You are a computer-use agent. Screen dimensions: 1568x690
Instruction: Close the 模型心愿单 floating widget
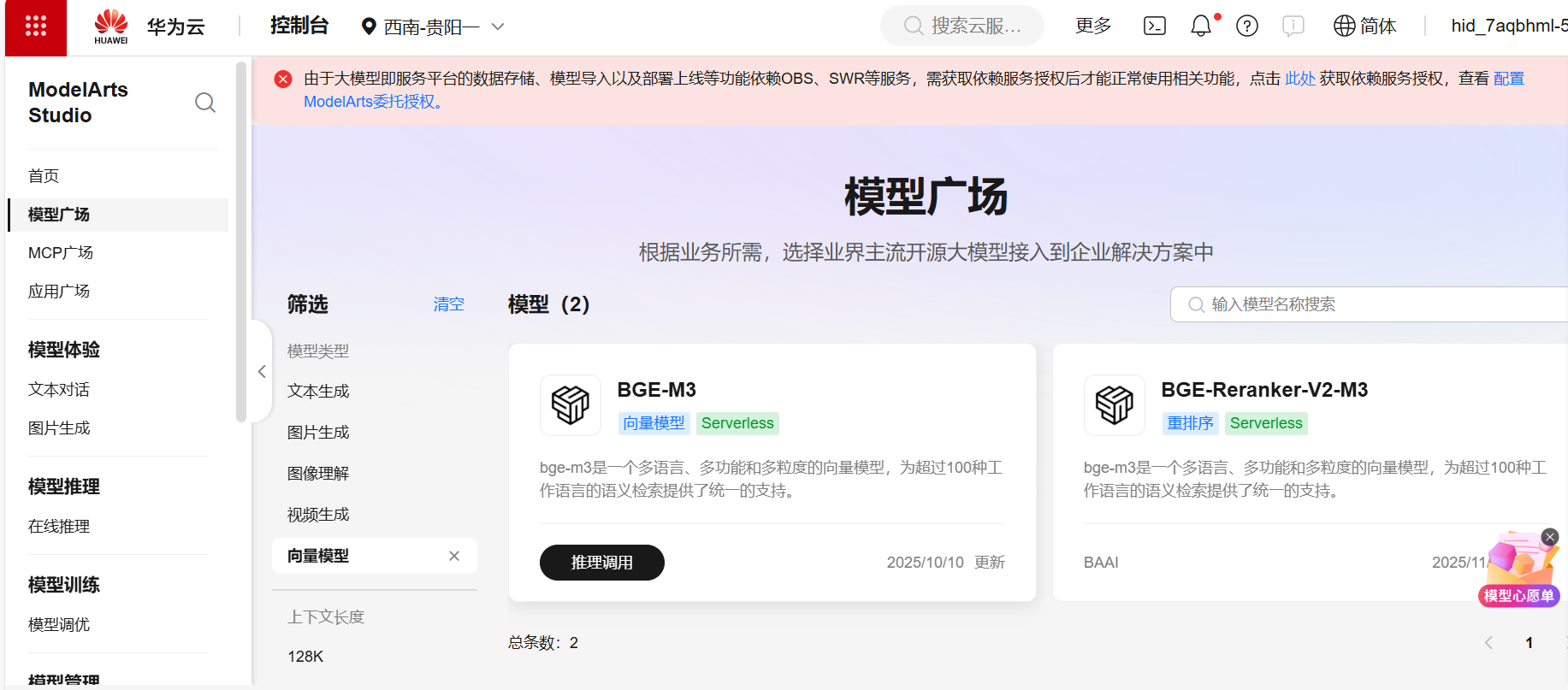[x=1550, y=537]
